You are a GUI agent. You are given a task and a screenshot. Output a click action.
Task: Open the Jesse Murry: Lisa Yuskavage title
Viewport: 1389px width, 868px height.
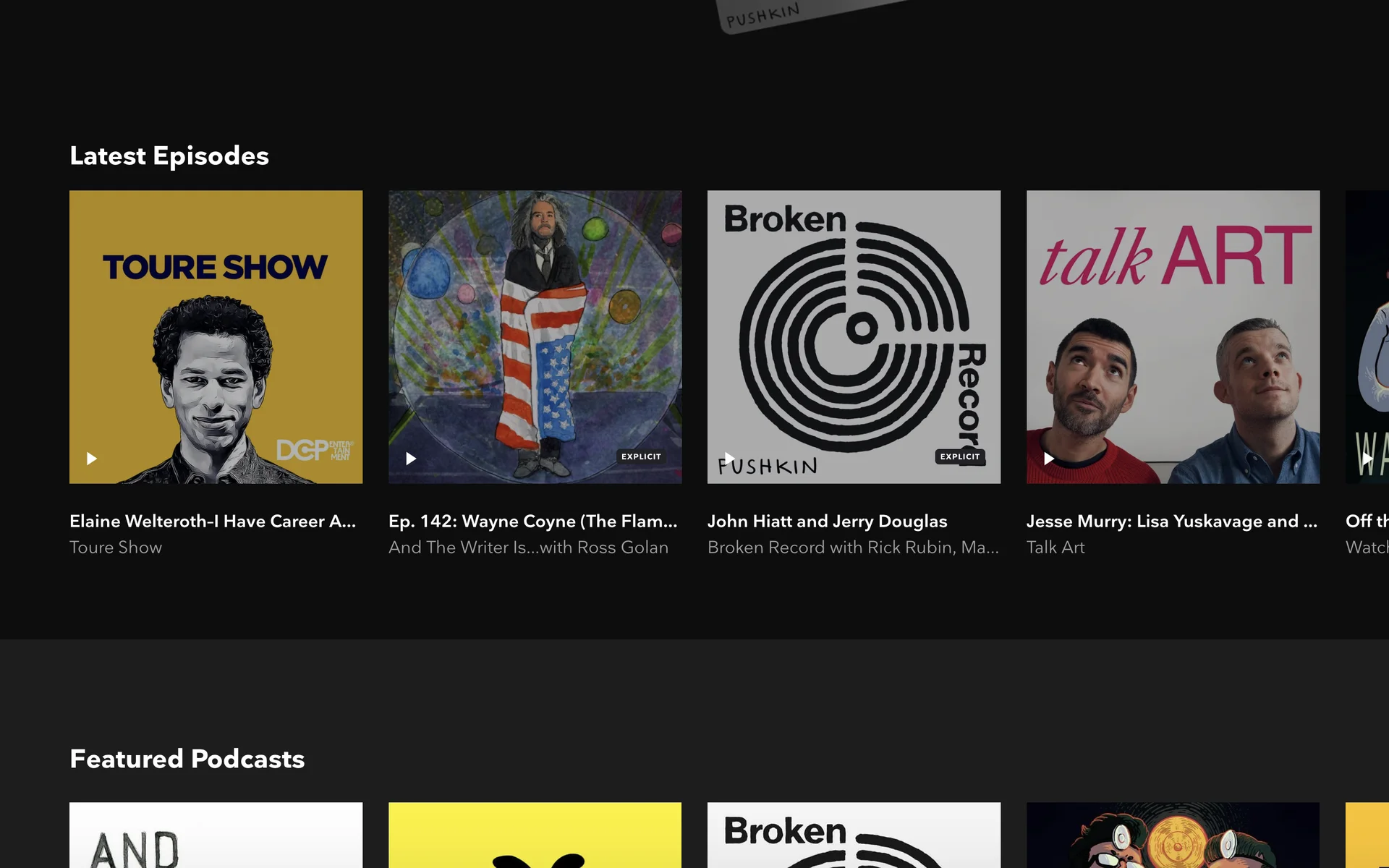coord(1171,522)
